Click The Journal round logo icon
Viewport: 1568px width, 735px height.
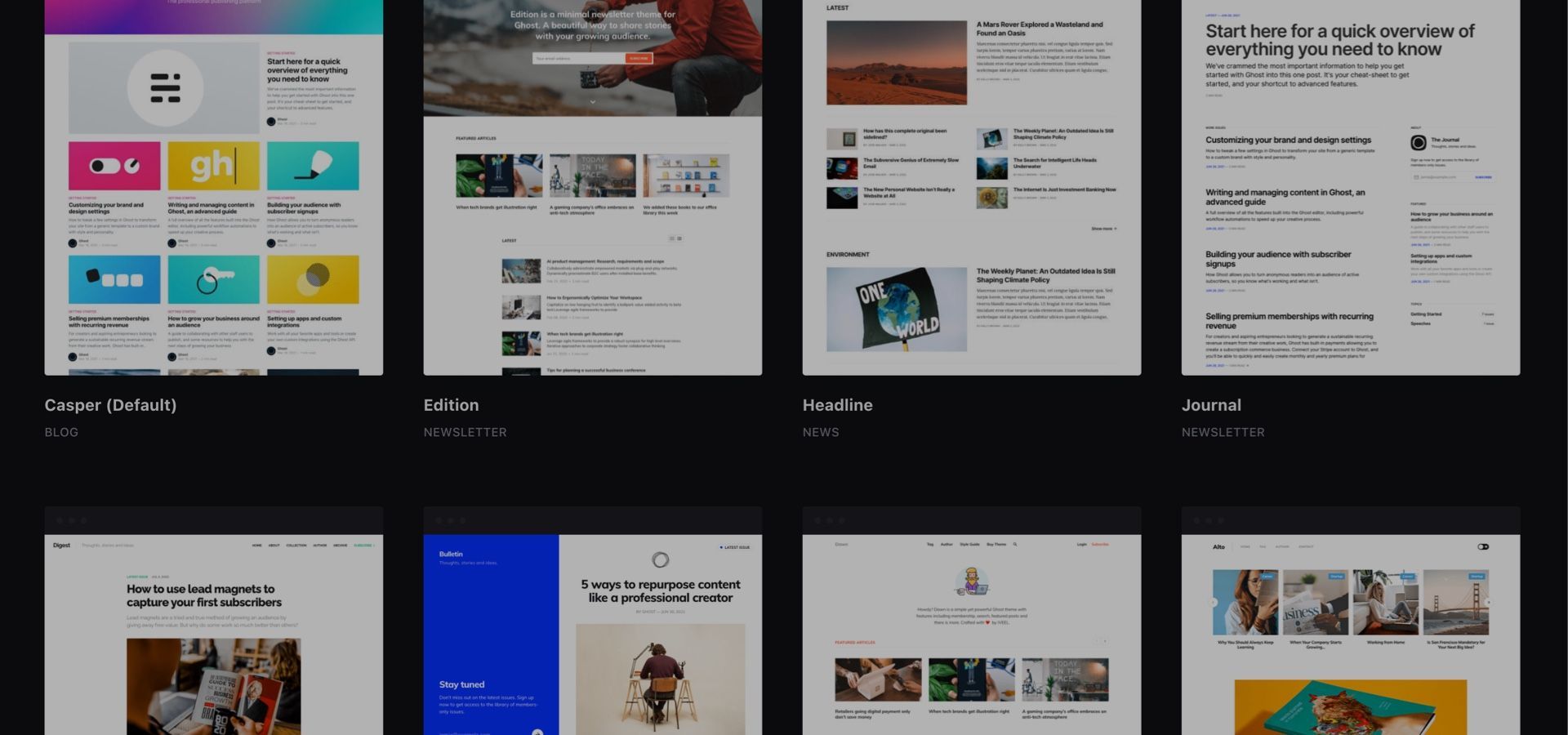pyautogui.click(x=1419, y=143)
